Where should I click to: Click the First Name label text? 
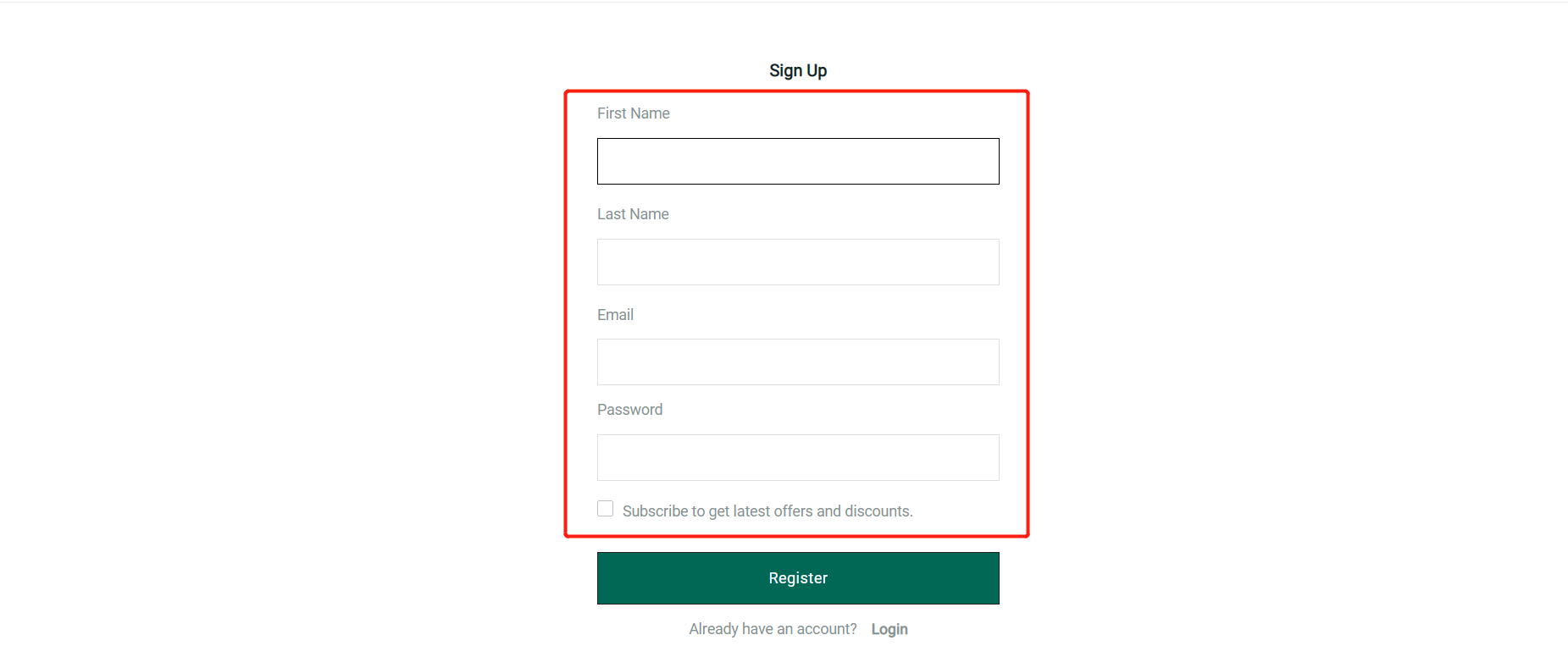[x=634, y=113]
